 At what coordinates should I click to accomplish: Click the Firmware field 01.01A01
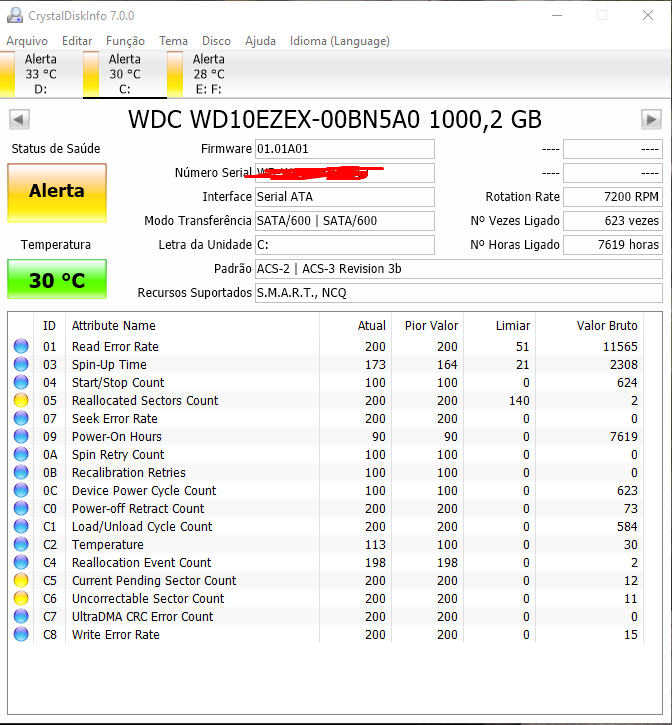(345, 149)
